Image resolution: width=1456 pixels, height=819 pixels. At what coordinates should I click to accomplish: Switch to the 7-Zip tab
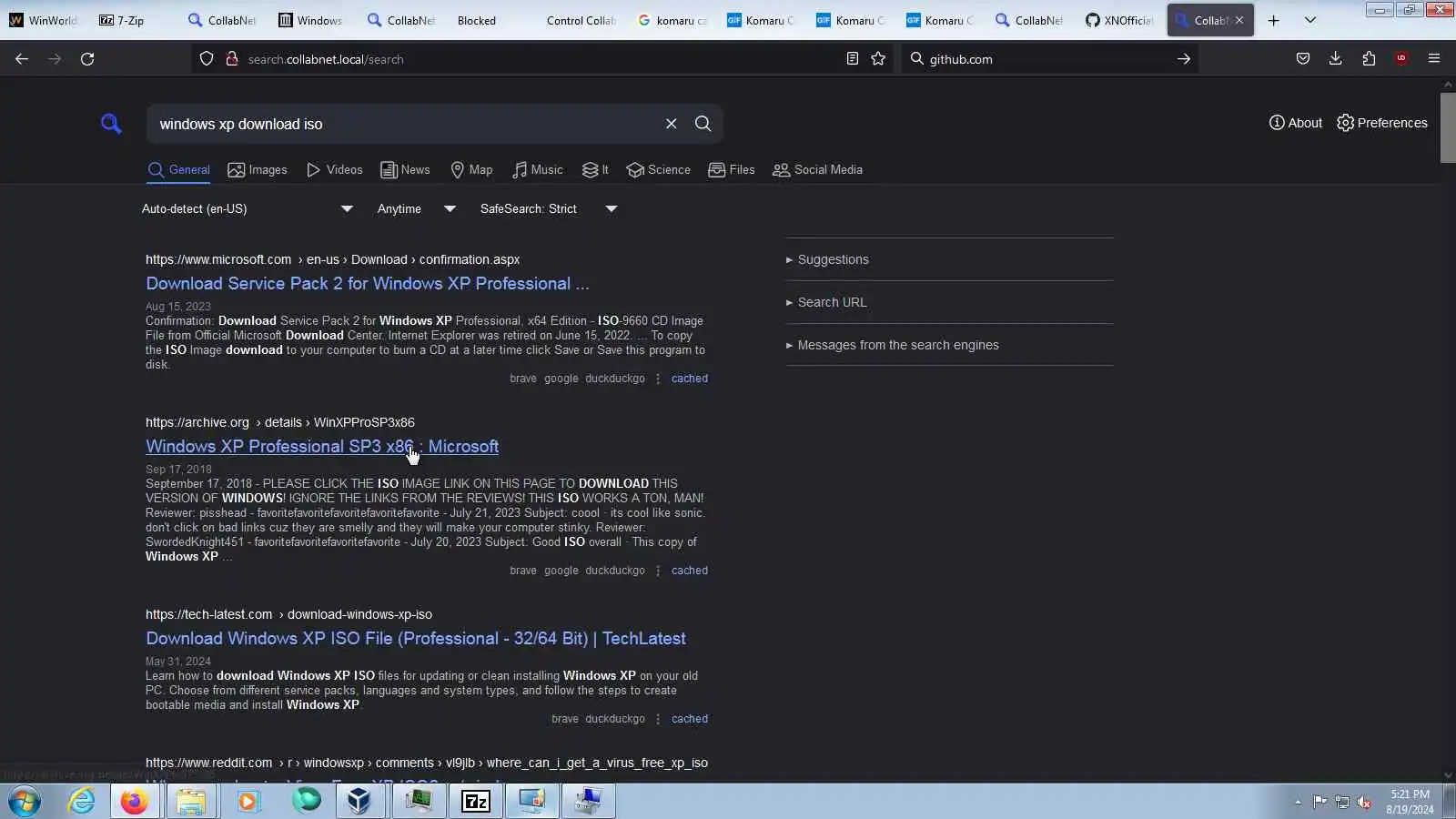[x=132, y=20]
